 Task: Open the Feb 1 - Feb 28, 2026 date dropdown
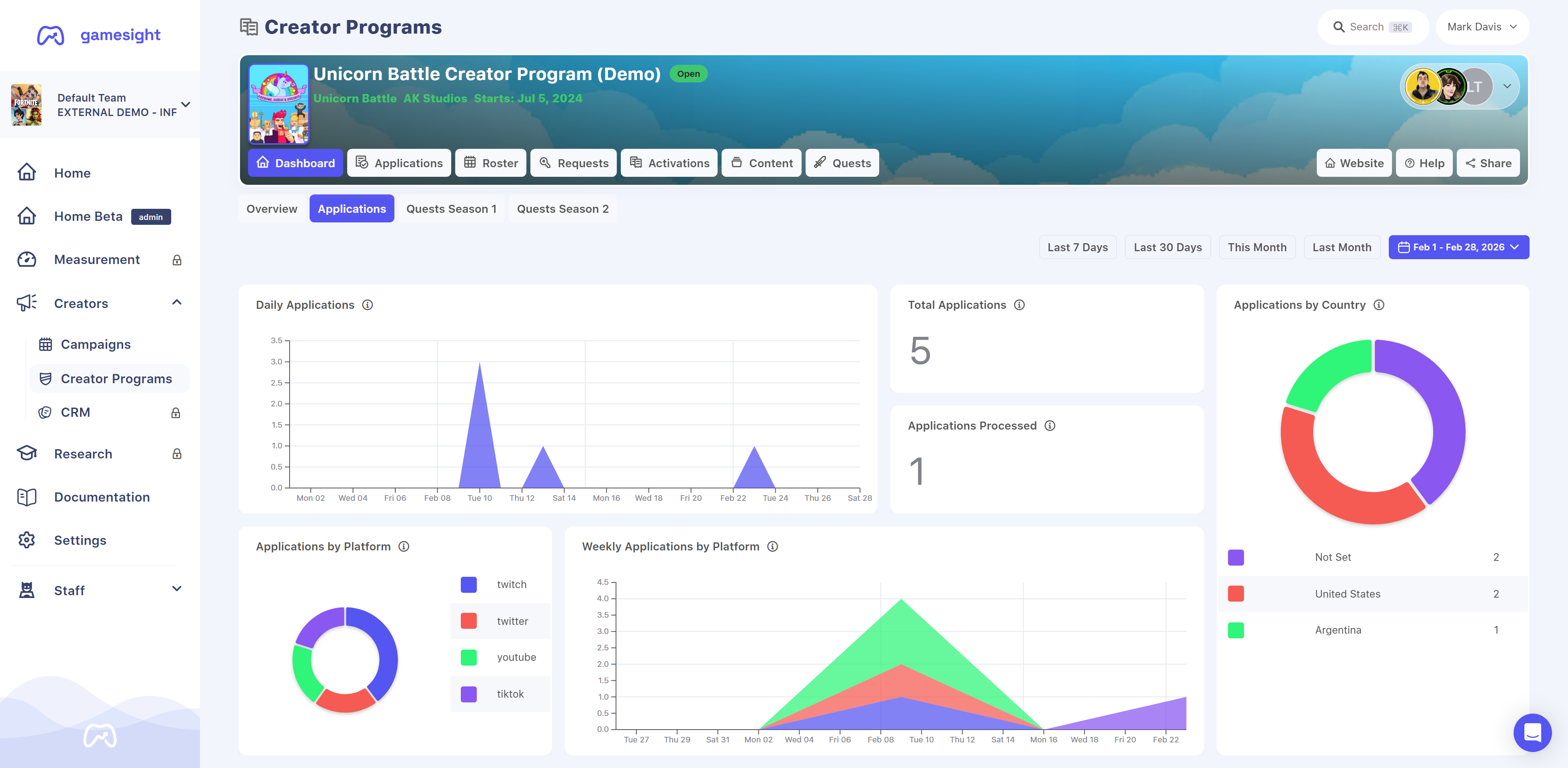point(1458,248)
